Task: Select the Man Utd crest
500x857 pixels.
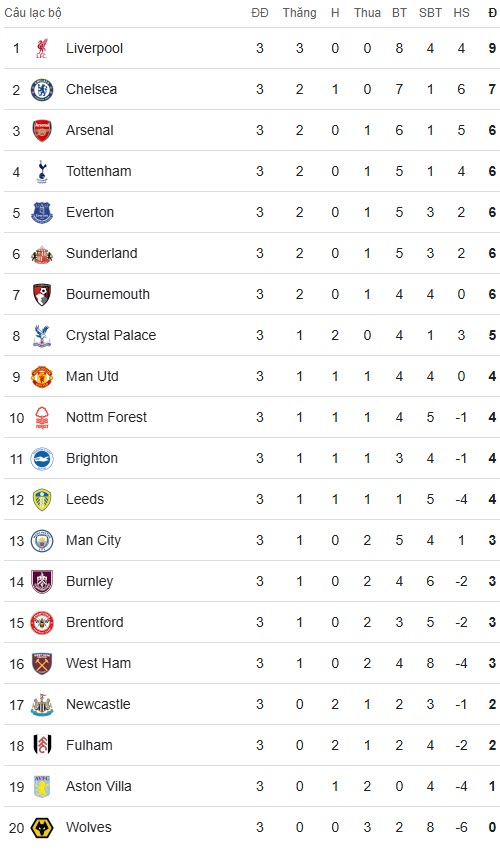Action: 42,377
